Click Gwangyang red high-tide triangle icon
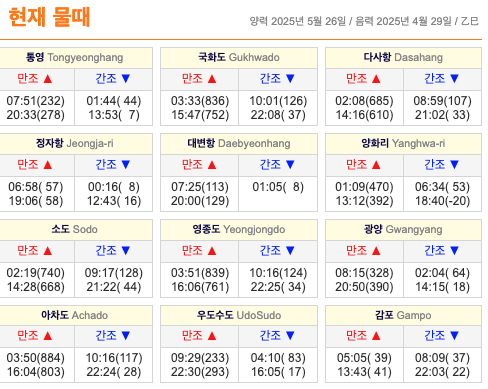Viewport: 488px width, 389px height. click(376, 251)
